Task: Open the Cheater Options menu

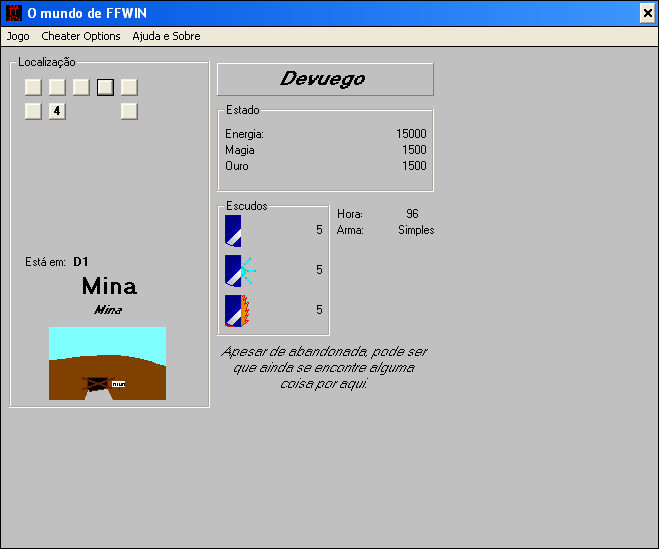Action: [81, 37]
